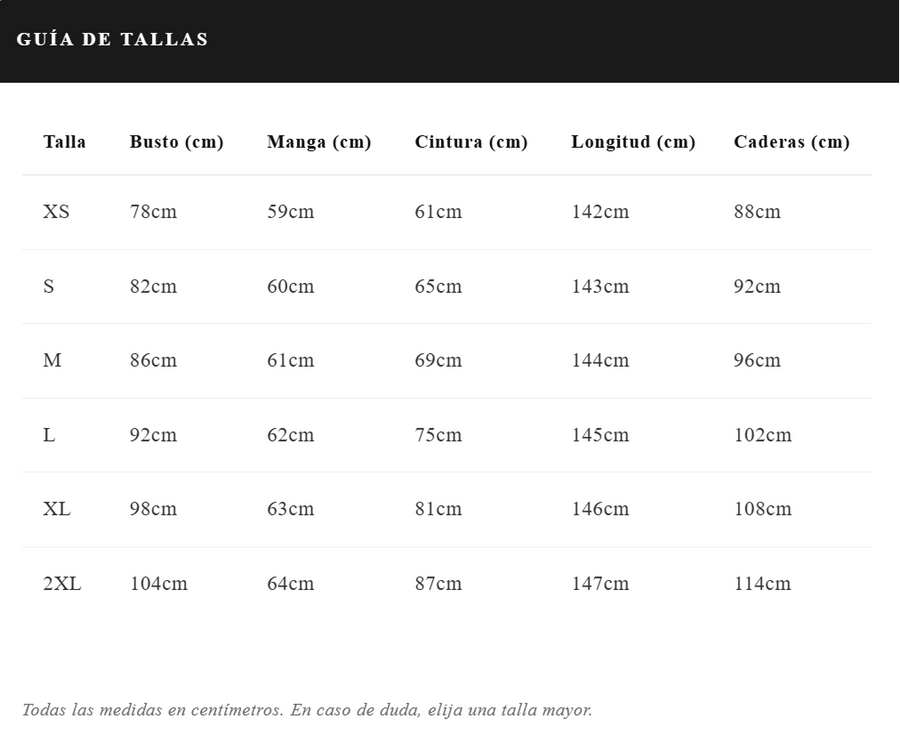Image resolution: width=900 pixels, height=751 pixels.
Task: Click the 69cm waist value for M
Action: (438, 360)
